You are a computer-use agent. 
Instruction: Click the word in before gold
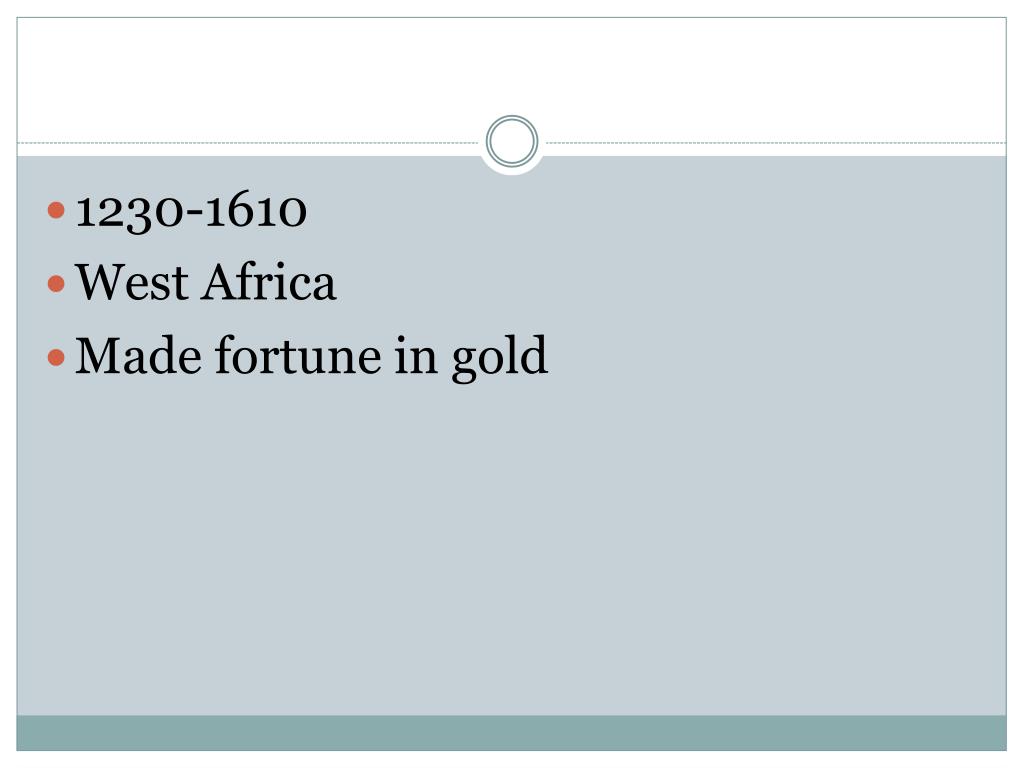(416, 355)
